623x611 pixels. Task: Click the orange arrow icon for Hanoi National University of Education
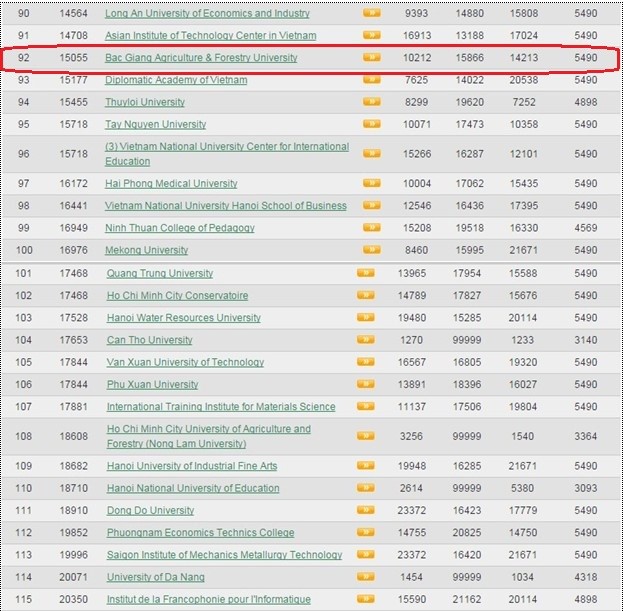click(366, 488)
